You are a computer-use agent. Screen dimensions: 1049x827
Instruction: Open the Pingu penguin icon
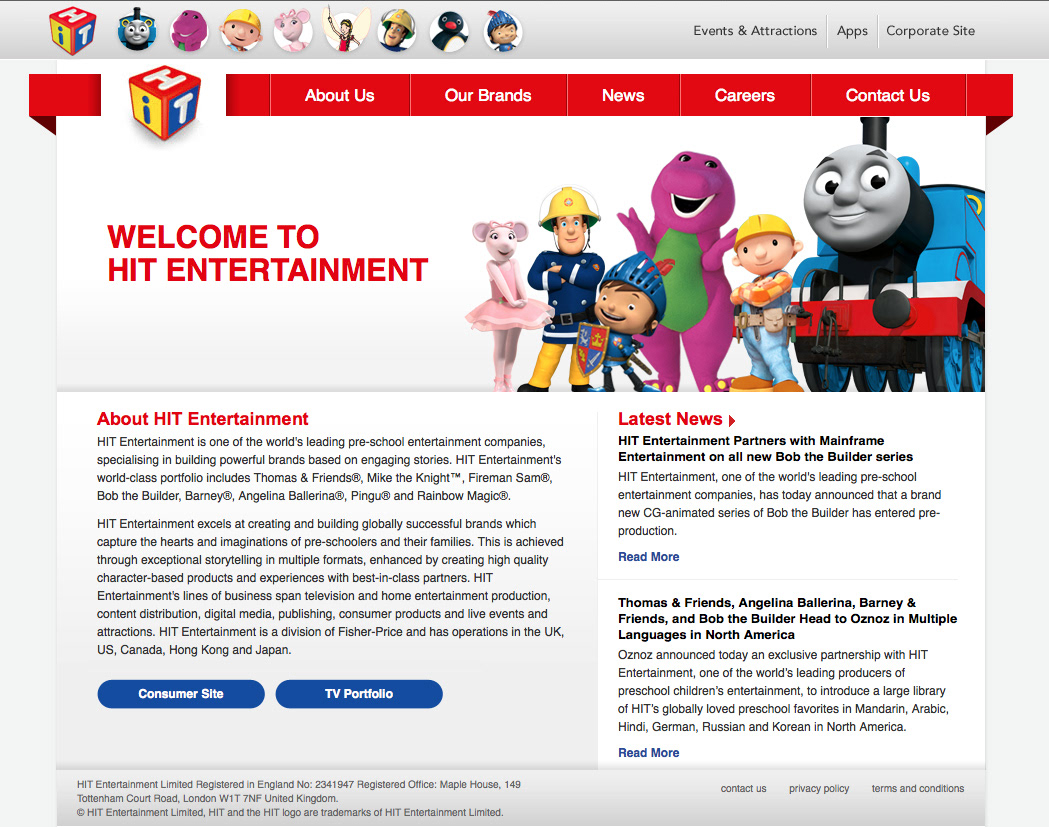[449, 31]
